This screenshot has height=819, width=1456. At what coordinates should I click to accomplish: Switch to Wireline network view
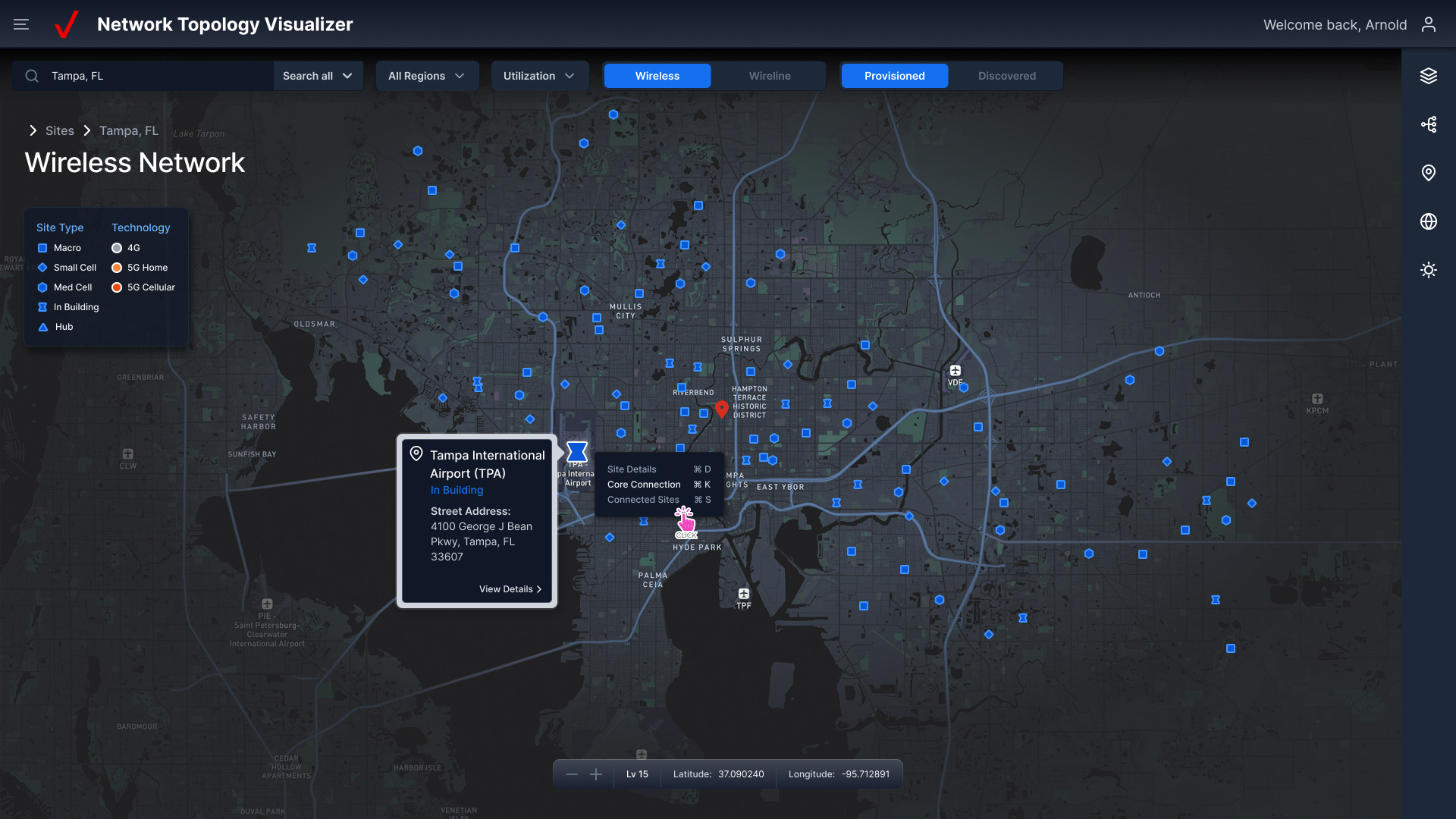point(770,76)
